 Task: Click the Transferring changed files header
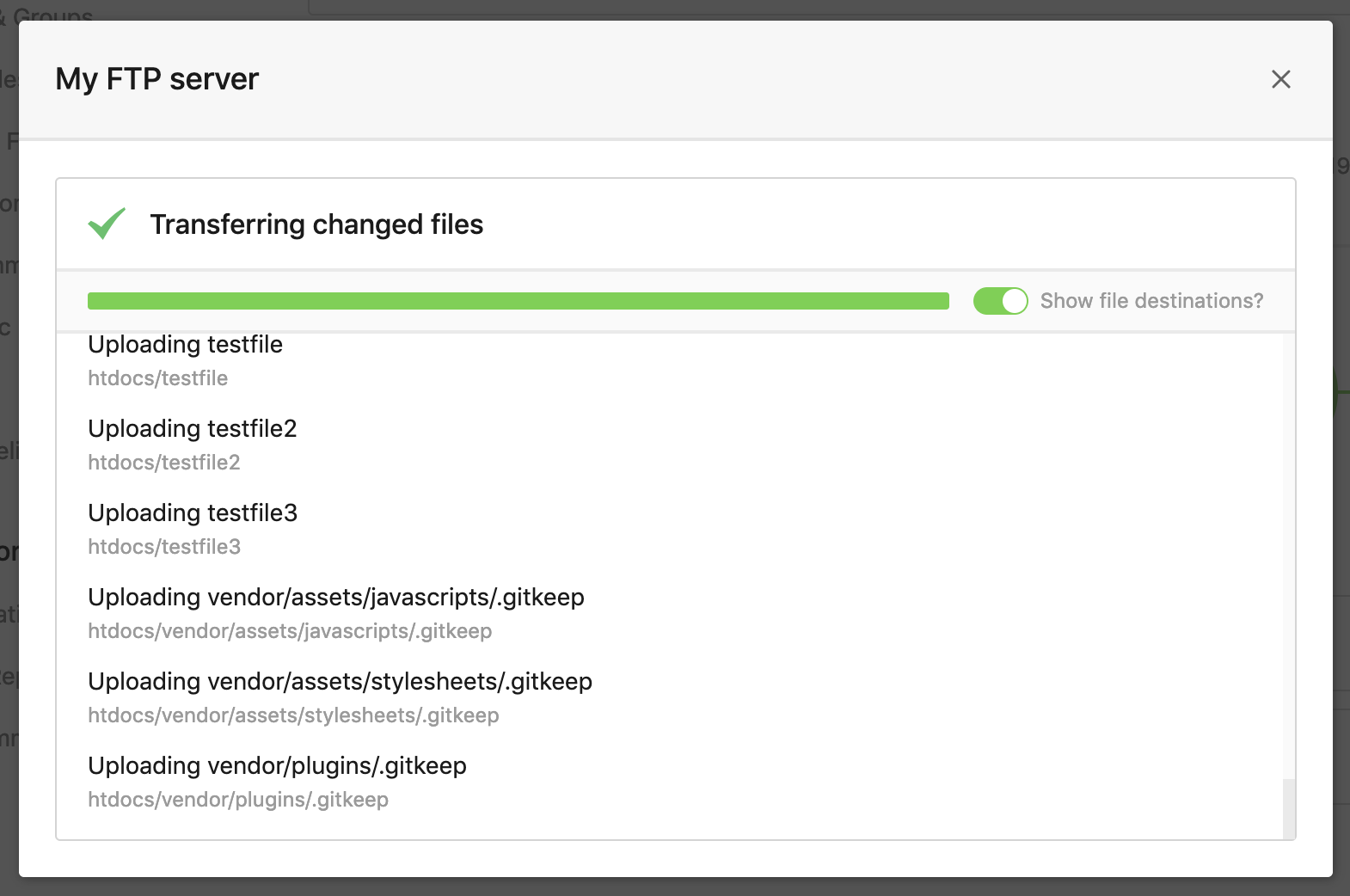click(x=317, y=224)
